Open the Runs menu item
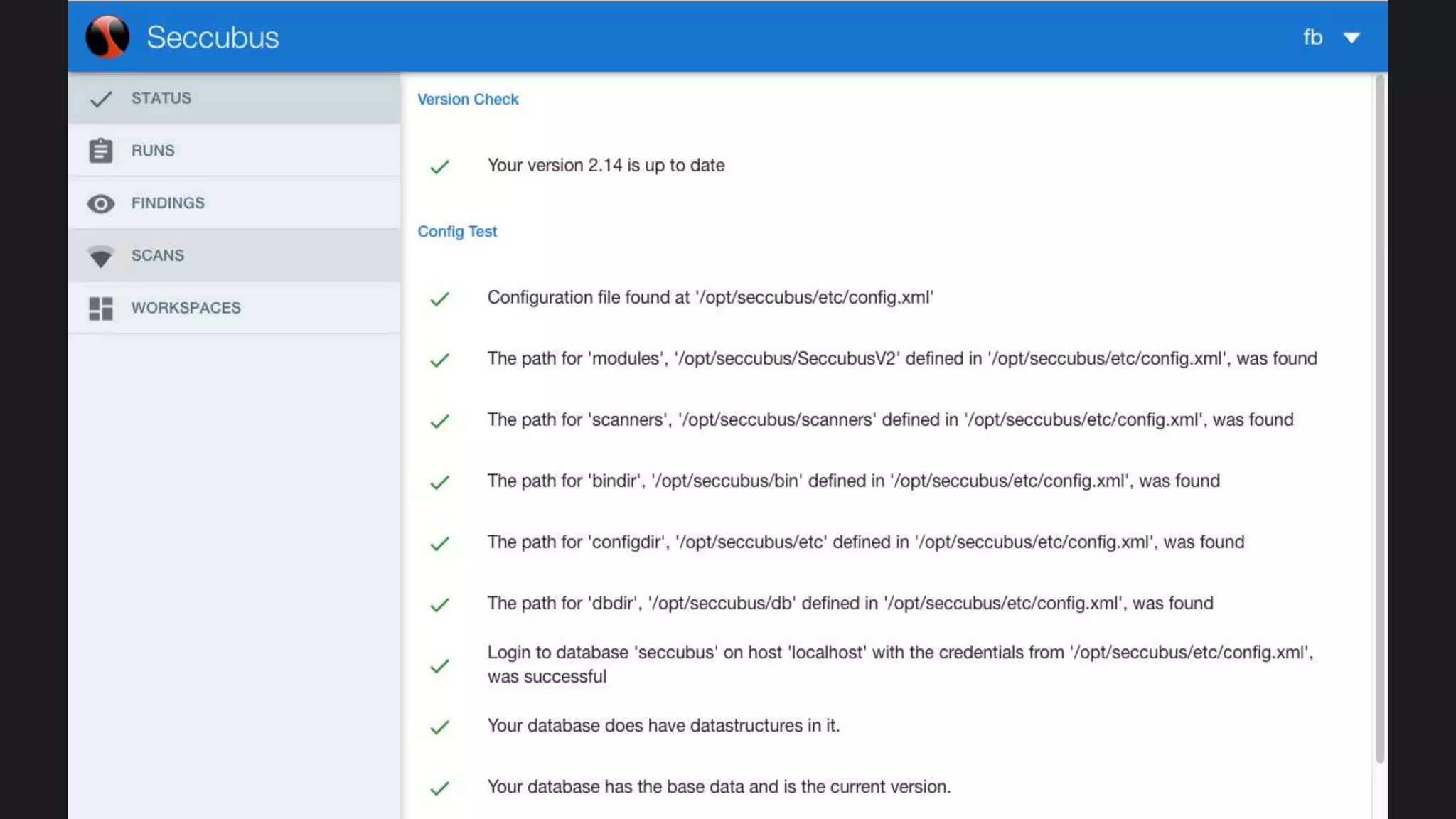This screenshot has width=1456, height=819. [x=153, y=151]
